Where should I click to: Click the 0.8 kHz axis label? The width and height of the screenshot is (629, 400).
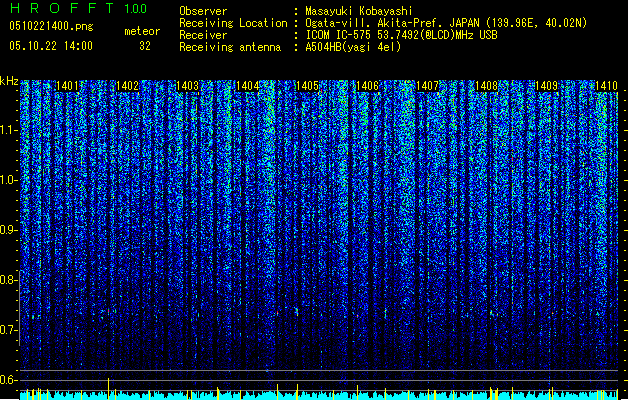click(x=8, y=280)
